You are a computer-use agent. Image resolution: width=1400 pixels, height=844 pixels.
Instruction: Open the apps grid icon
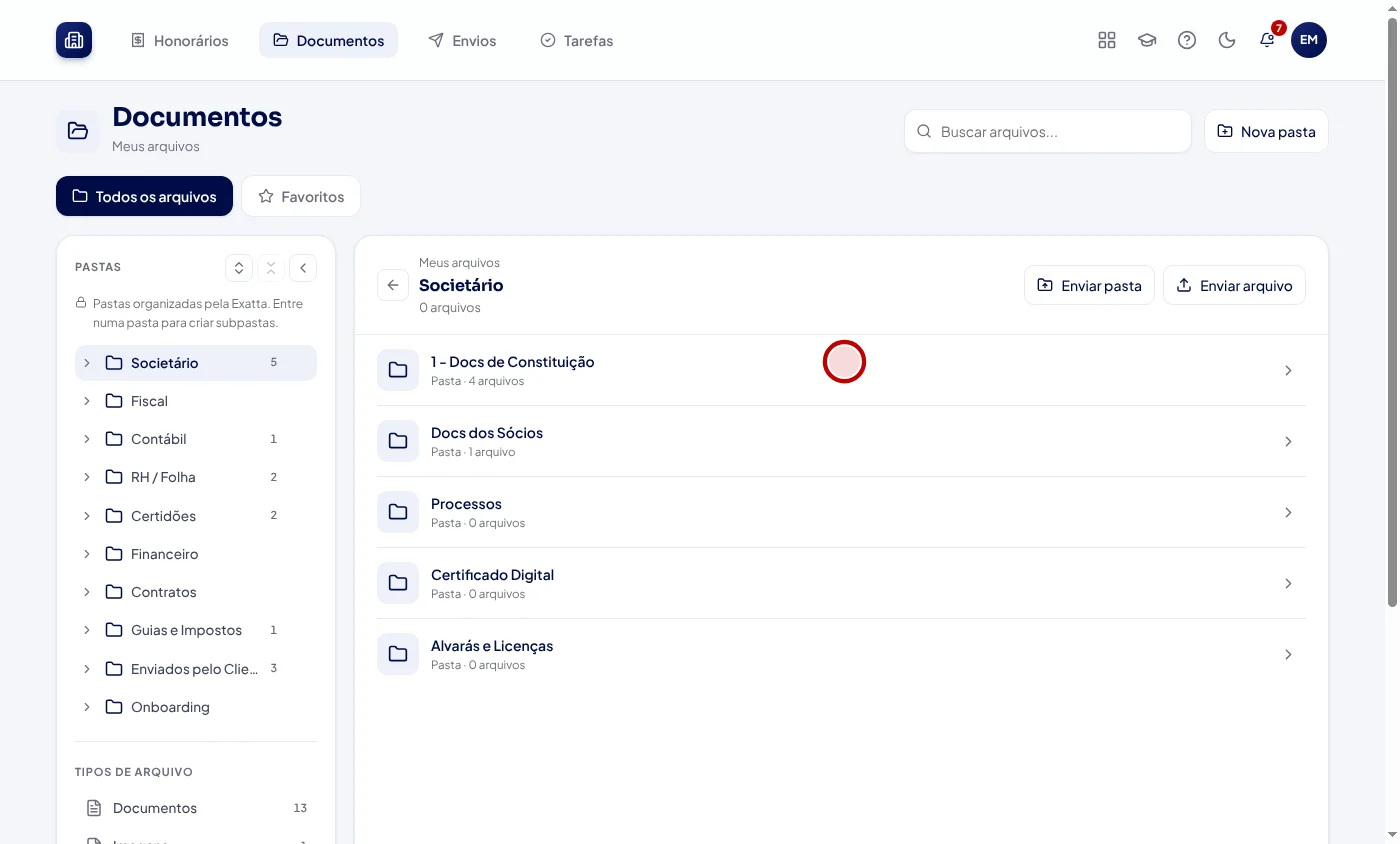pos(1107,40)
